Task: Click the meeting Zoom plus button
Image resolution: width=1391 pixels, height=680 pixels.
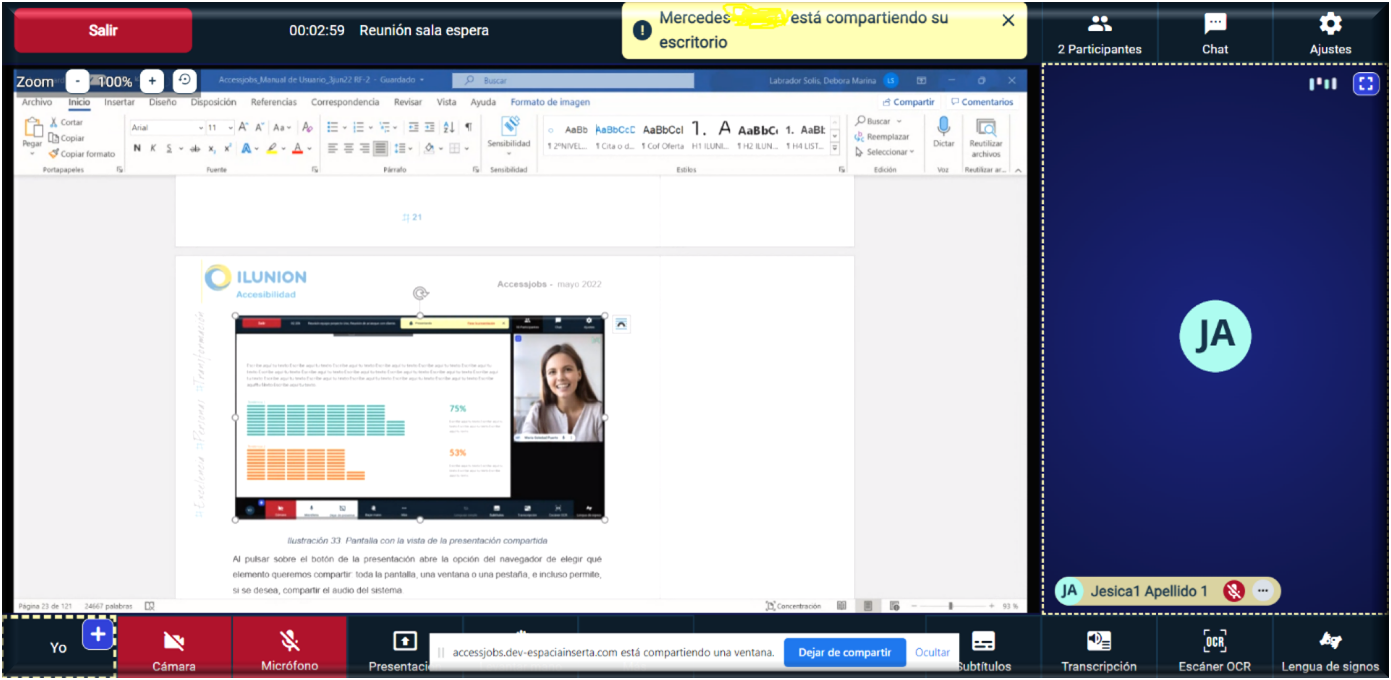Action: click(x=151, y=81)
